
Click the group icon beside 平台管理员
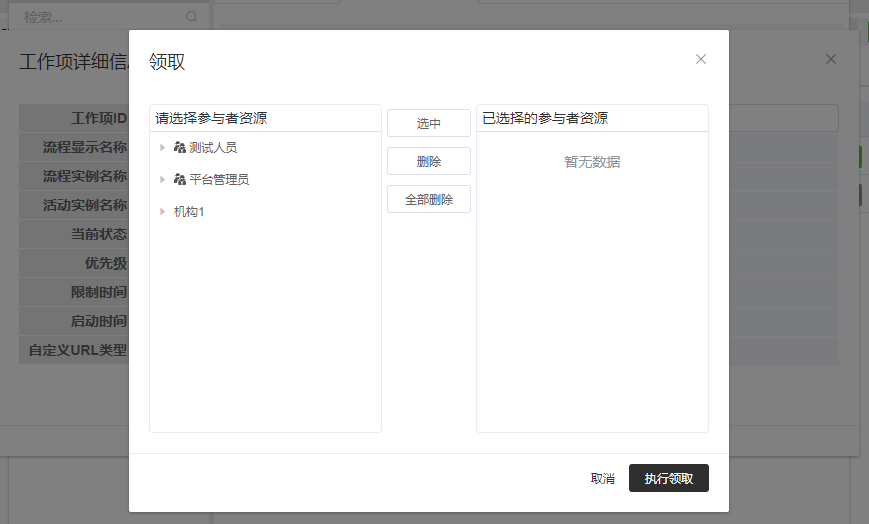[x=180, y=180]
